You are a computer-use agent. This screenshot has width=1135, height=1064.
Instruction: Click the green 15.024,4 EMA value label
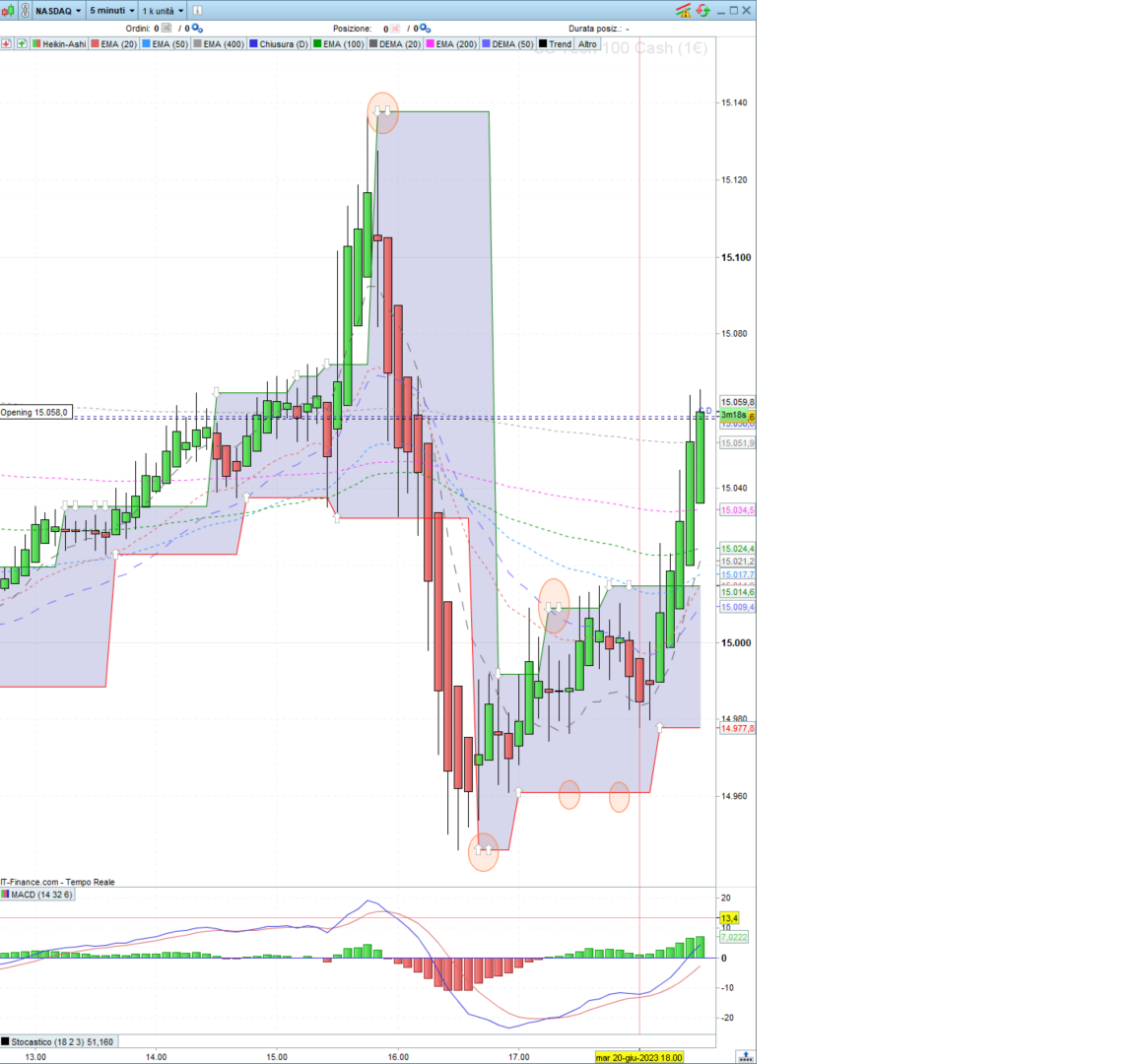[738, 549]
